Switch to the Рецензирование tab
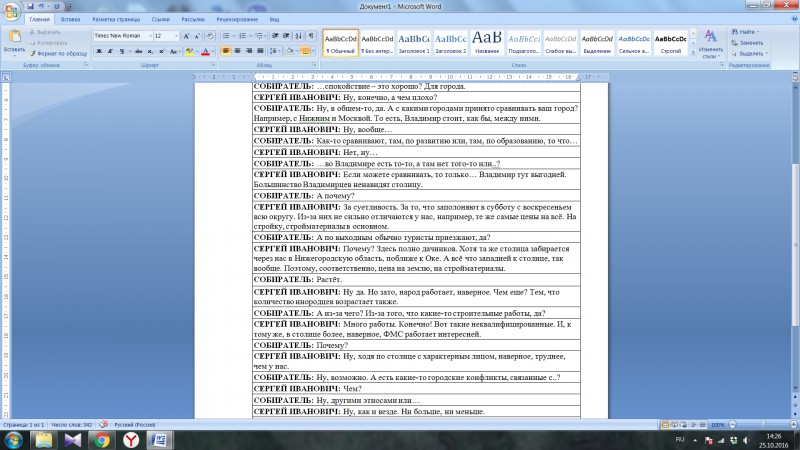 237,19
